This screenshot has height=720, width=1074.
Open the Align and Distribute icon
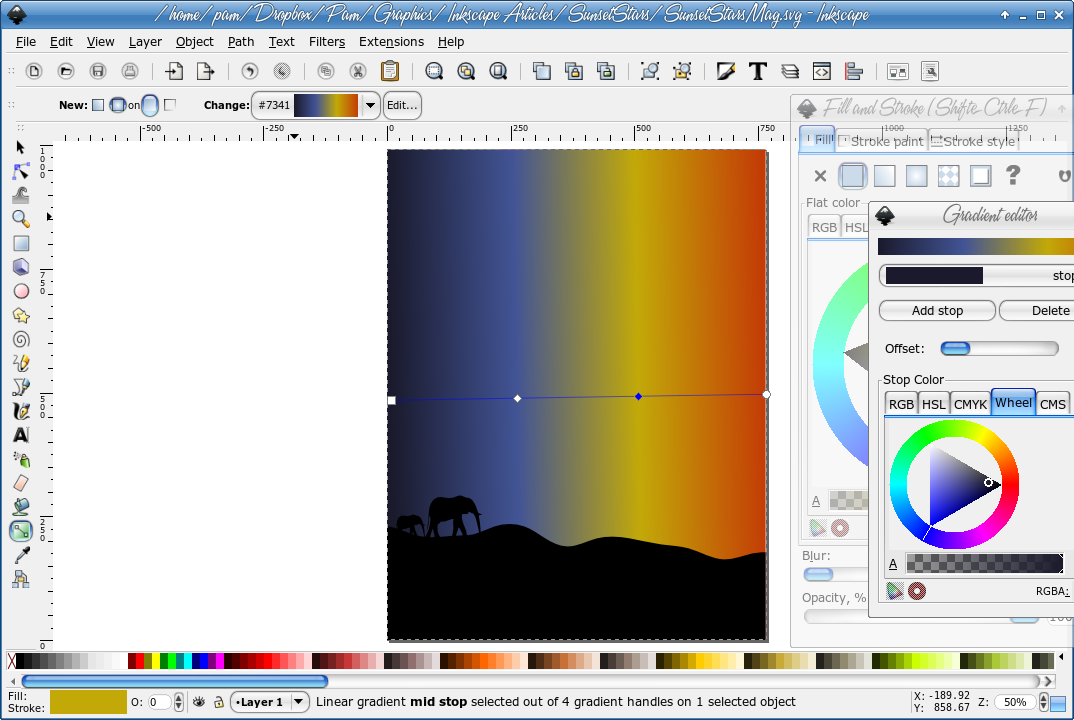(x=853, y=71)
